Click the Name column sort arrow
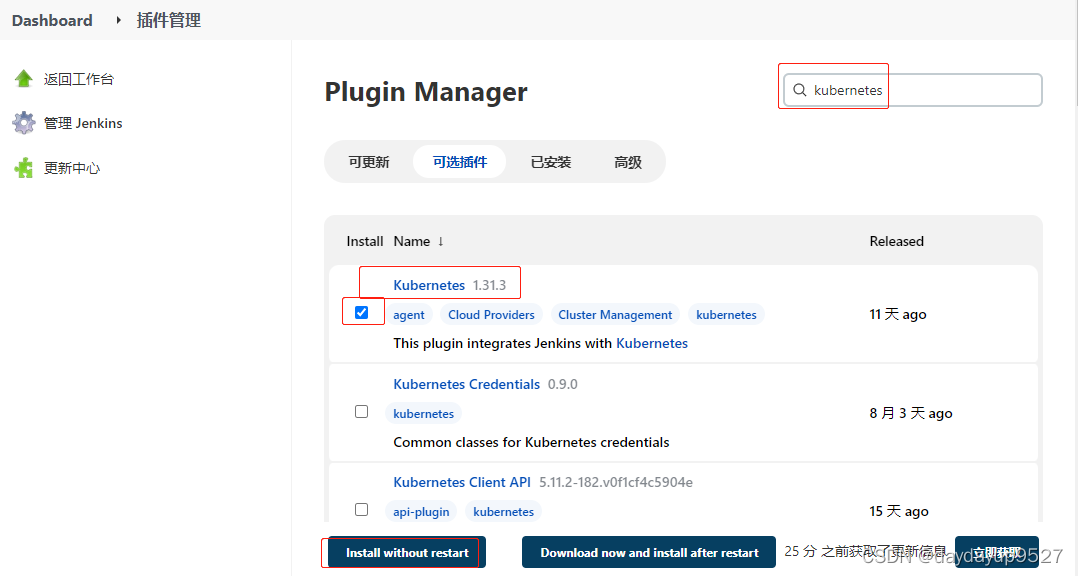The height and width of the screenshot is (576, 1078). click(441, 241)
